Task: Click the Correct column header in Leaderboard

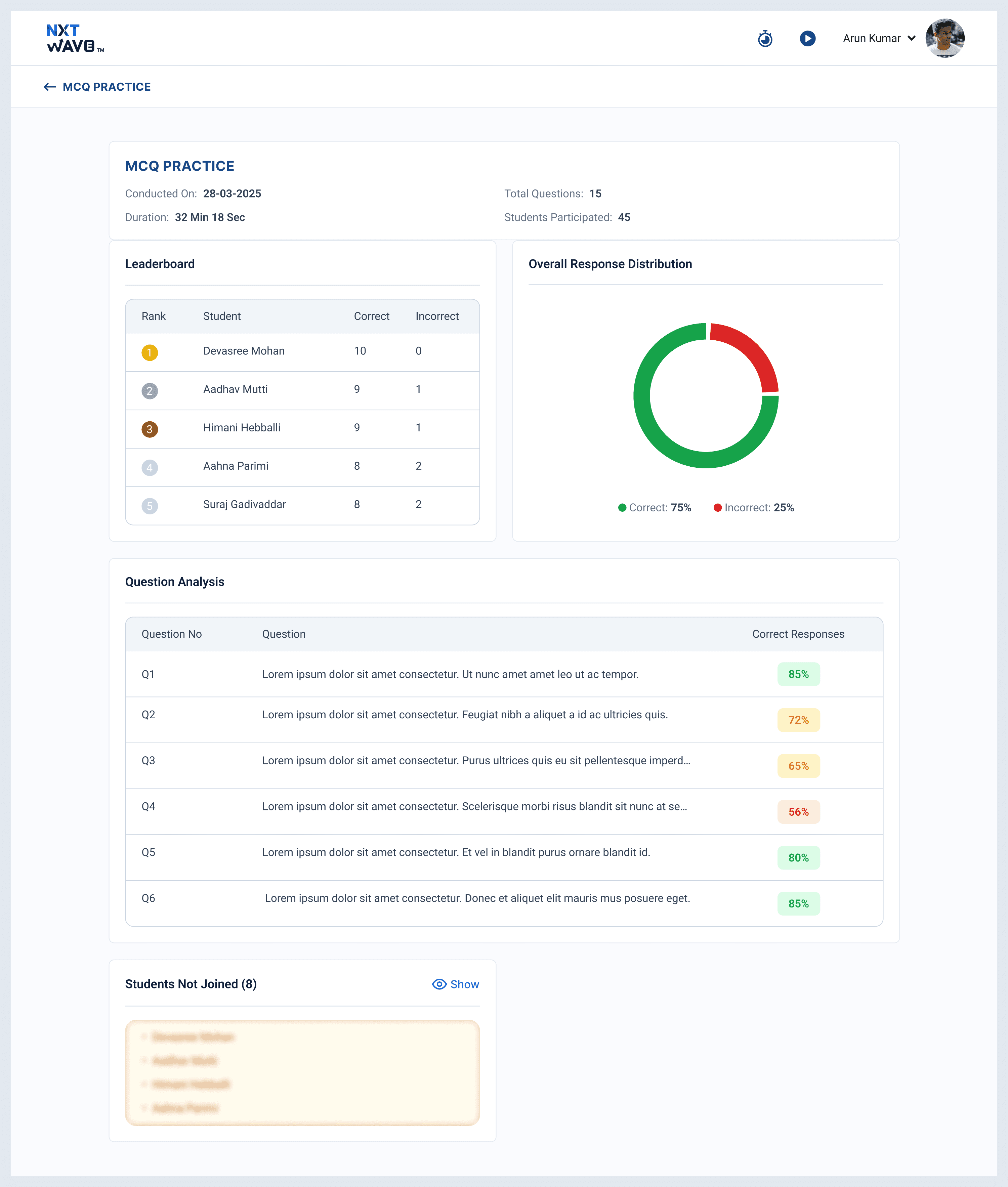Action: tap(371, 316)
